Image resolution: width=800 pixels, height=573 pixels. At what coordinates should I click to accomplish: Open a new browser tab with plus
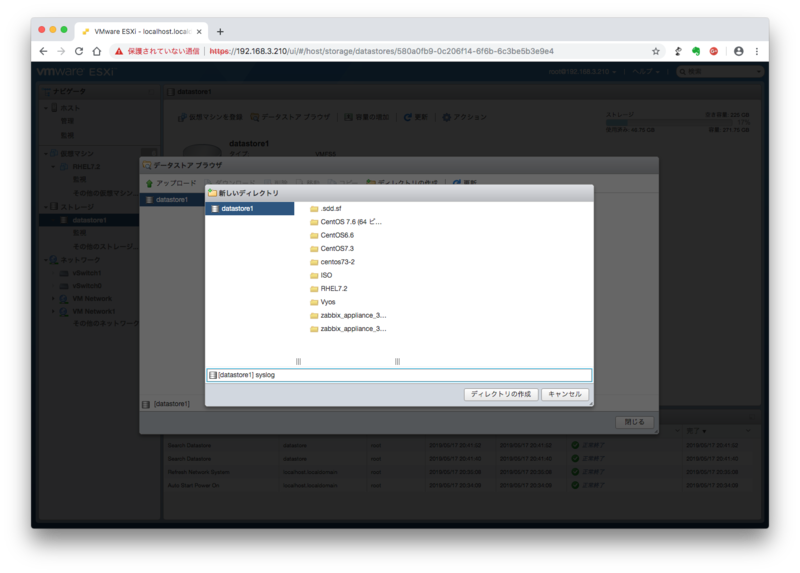(220, 32)
